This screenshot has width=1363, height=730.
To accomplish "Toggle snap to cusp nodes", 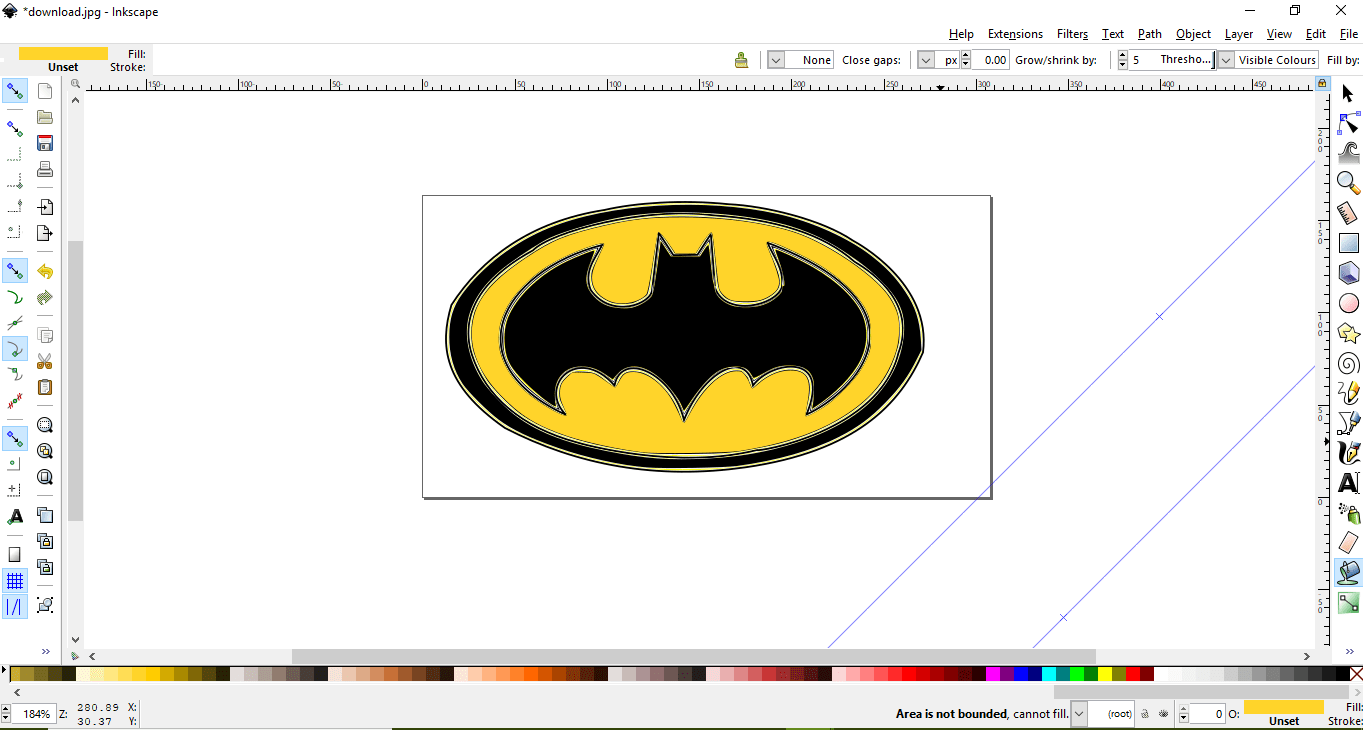I will (x=15, y=348).
